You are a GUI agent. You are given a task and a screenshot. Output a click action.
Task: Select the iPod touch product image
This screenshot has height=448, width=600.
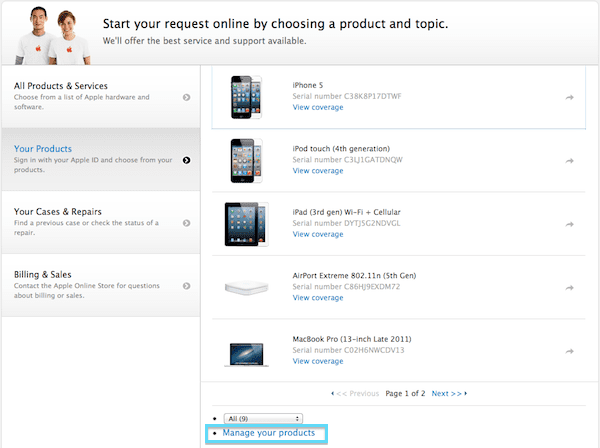click(246, 161)
